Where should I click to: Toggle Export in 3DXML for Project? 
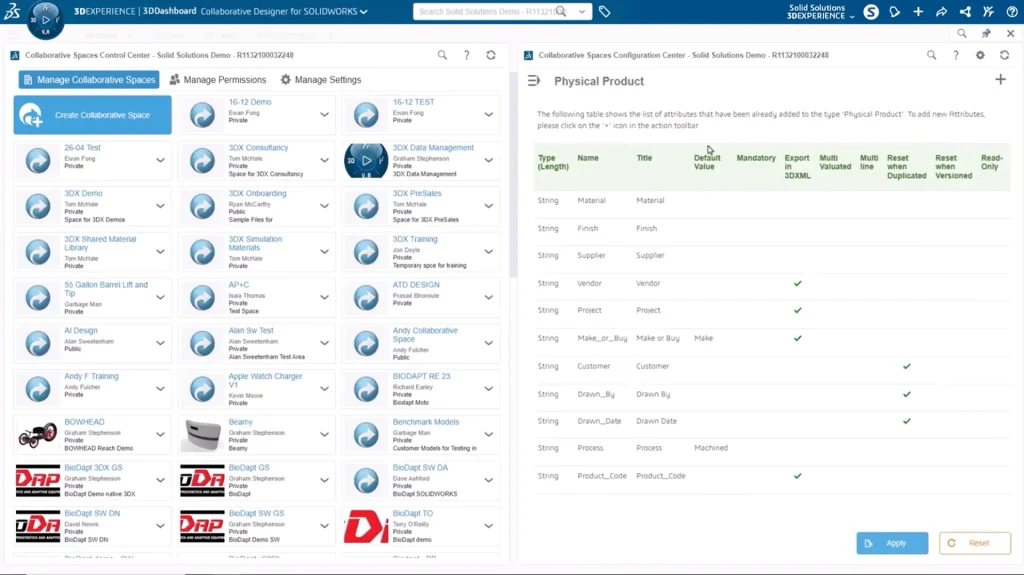click(x=797, y=310)
